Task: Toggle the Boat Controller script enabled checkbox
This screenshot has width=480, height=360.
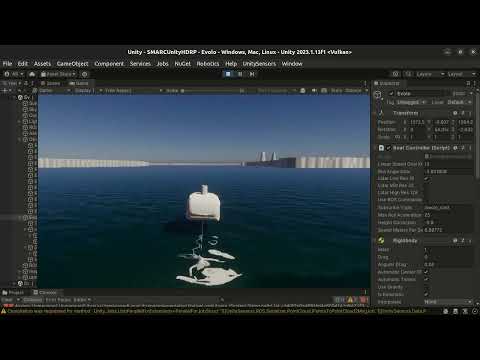Action: tap(388, 148)
